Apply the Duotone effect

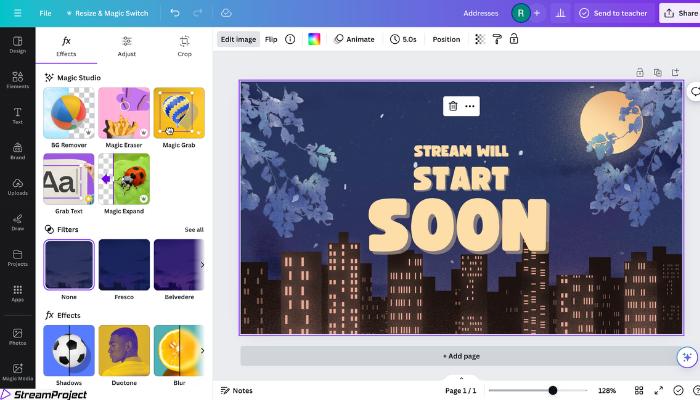click(124, 350)
